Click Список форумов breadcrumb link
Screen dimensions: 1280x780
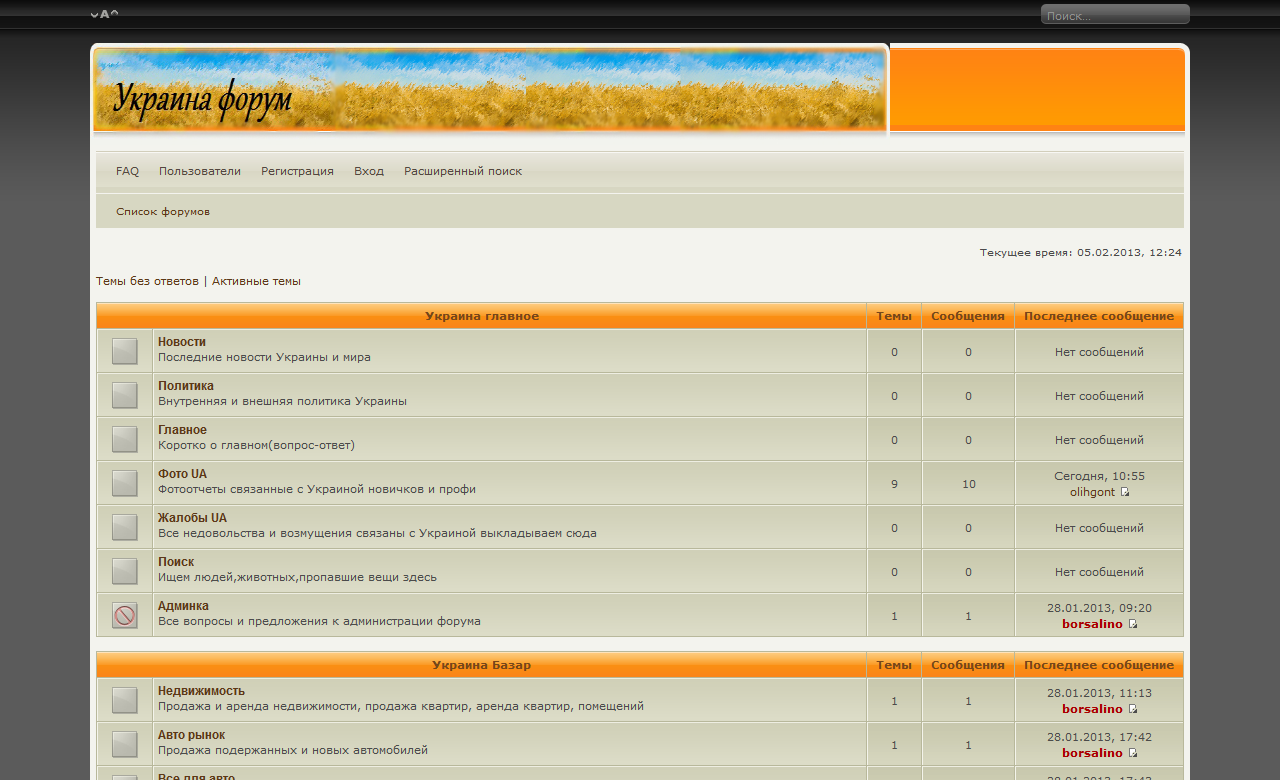(163, 212)
